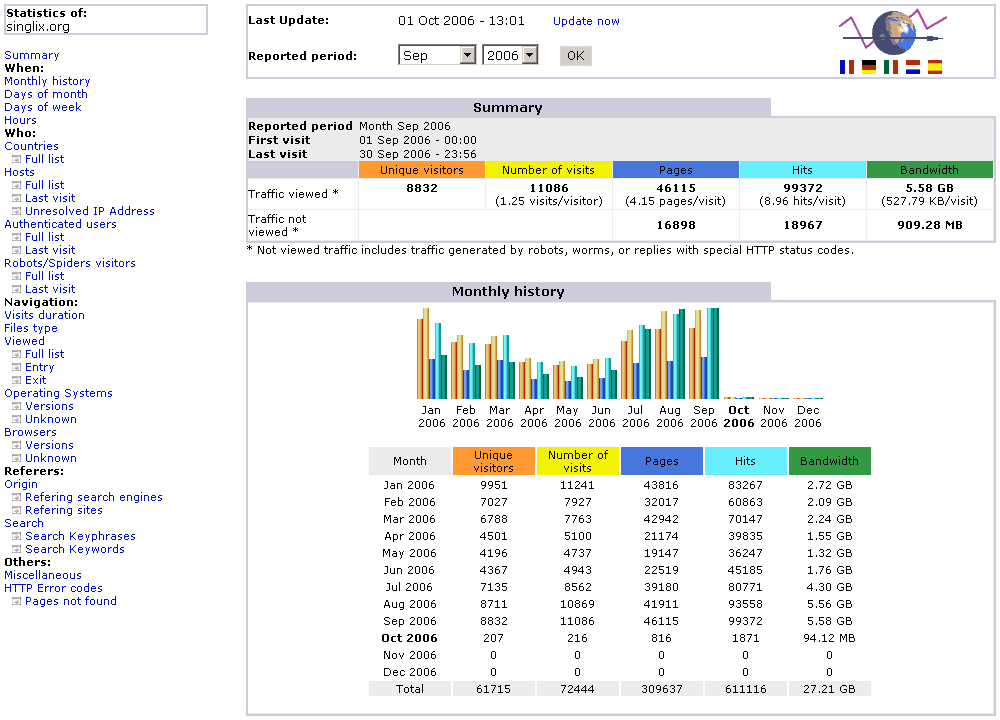
Task: Click the Update now link
Action: click(586, 21)
